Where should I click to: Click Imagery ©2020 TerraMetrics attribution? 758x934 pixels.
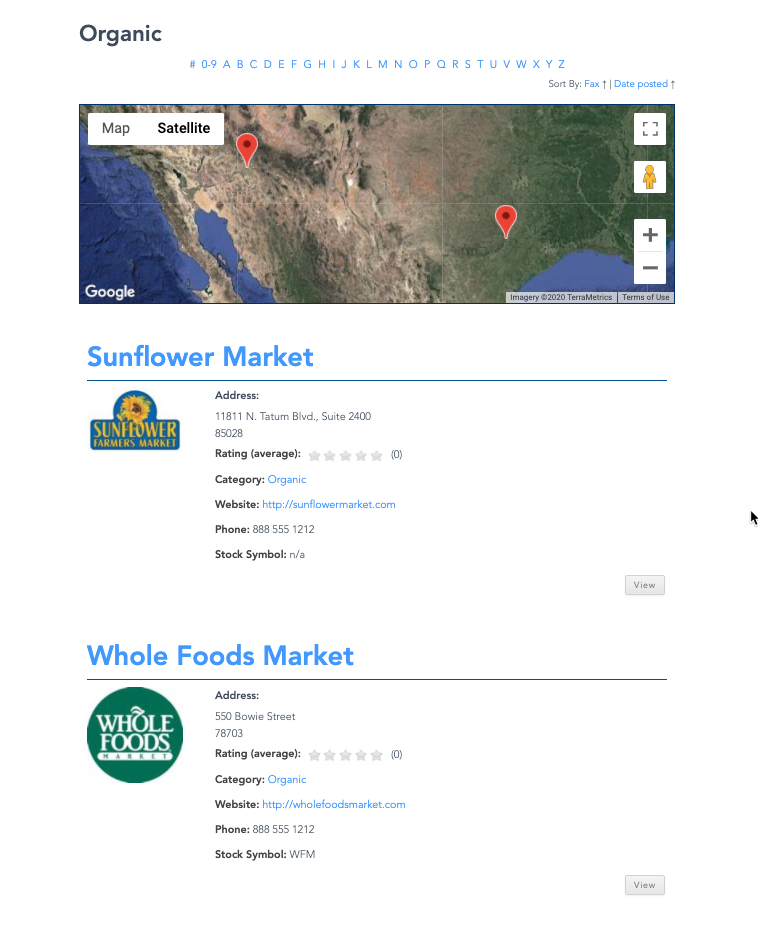(561, 297)
